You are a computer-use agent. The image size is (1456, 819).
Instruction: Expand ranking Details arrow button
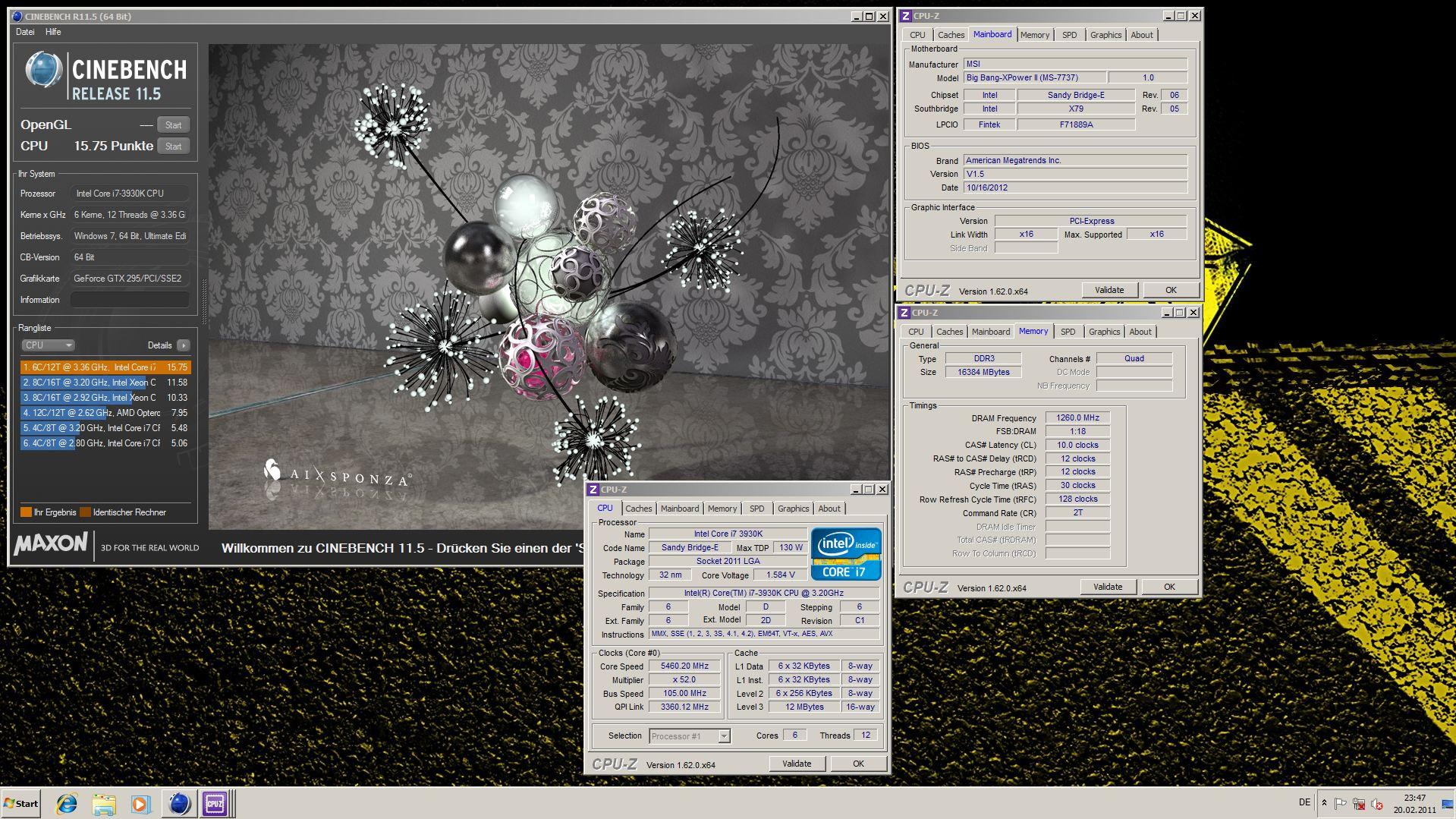(183, 345)
